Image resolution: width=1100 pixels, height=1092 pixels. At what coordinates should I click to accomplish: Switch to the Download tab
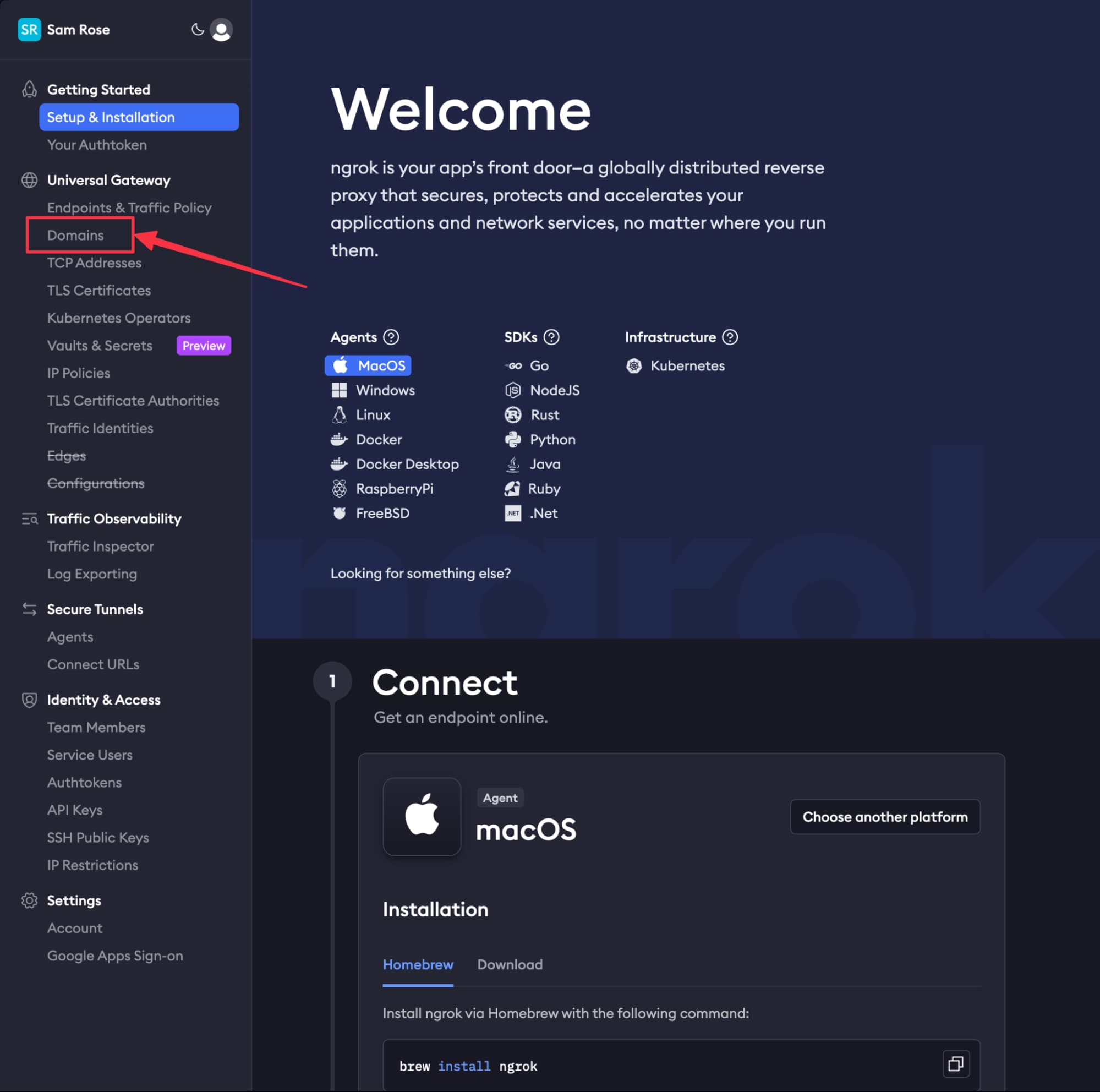[510, 964]
